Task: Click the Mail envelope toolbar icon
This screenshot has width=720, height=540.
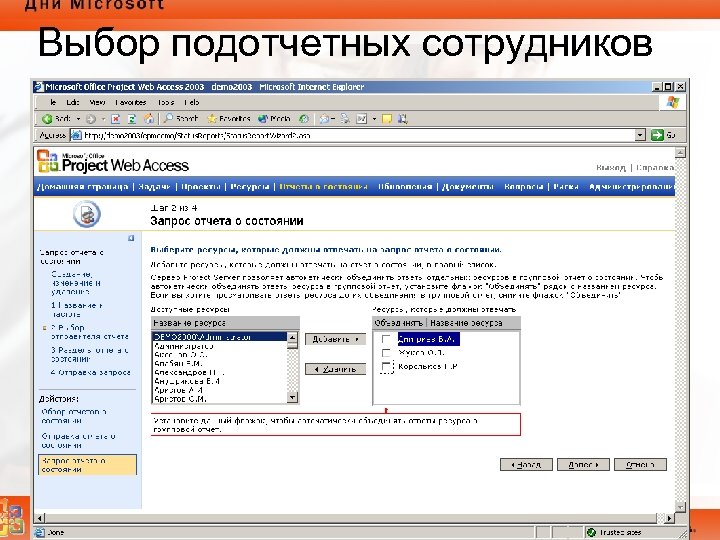Action: pyautogui.click(x=324, y=119)
